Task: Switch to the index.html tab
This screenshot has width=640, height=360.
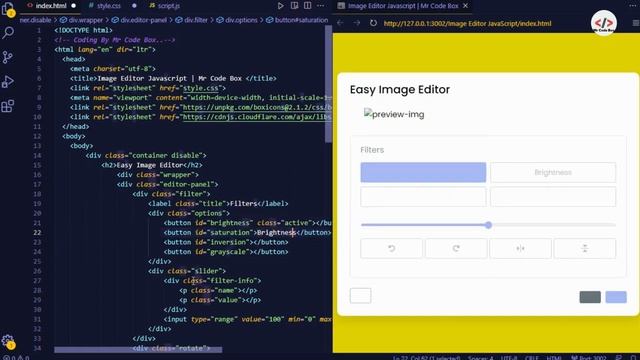Action: pyautogui.click(x=51, y=6)
